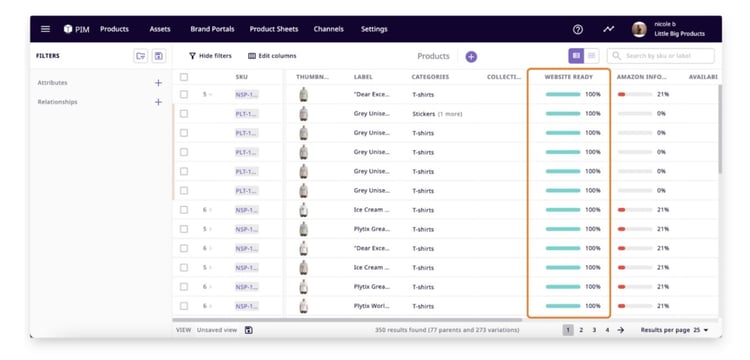Click the nicole b user avatar

click(639, 30)
